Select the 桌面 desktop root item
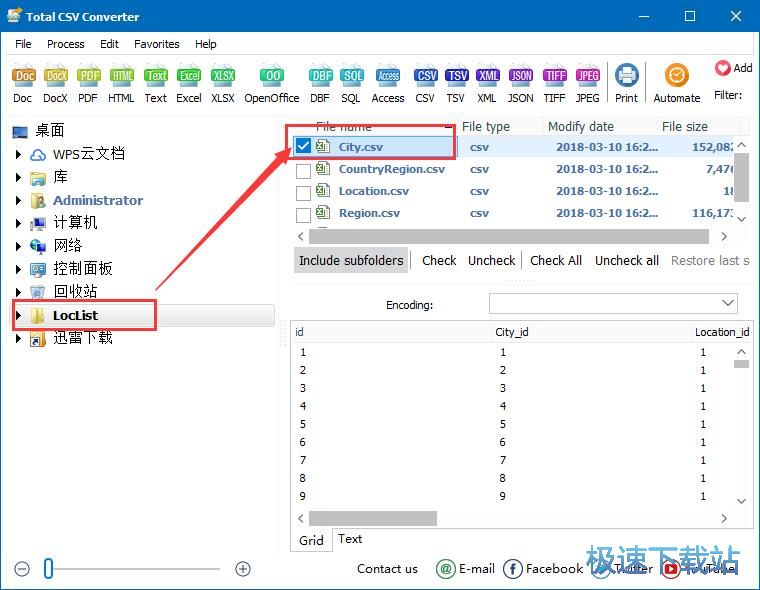Image resolution: width=760 pixels, height=590 pixels. click(49, 130)
